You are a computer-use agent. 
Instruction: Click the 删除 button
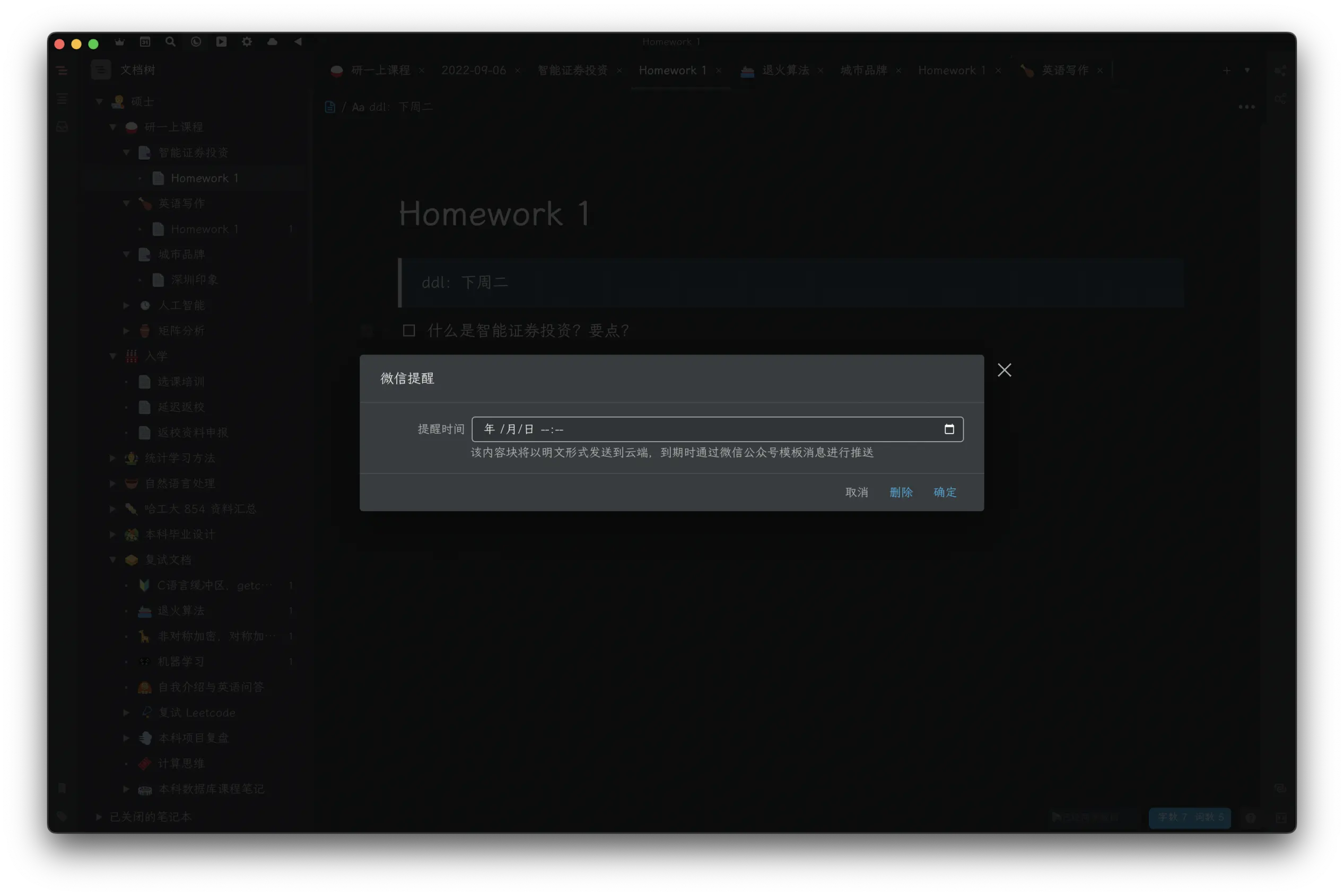click(x=901, y=492)
